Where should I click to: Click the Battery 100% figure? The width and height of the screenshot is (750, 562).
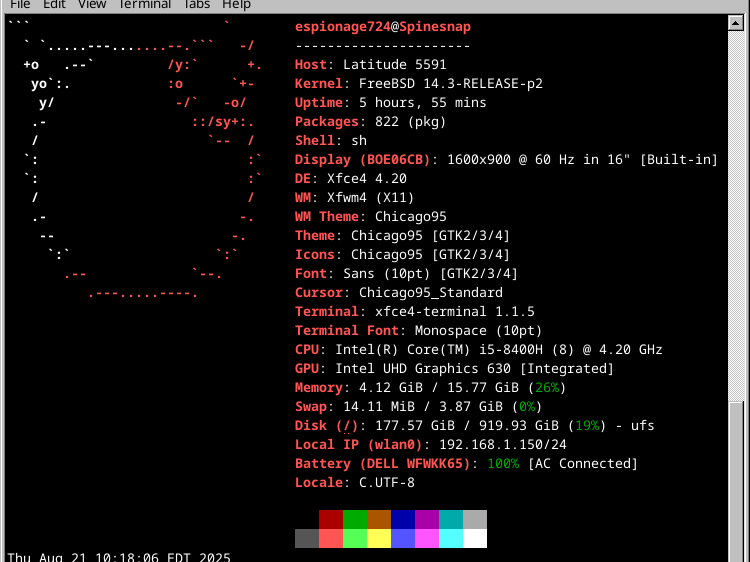[503, 463]
